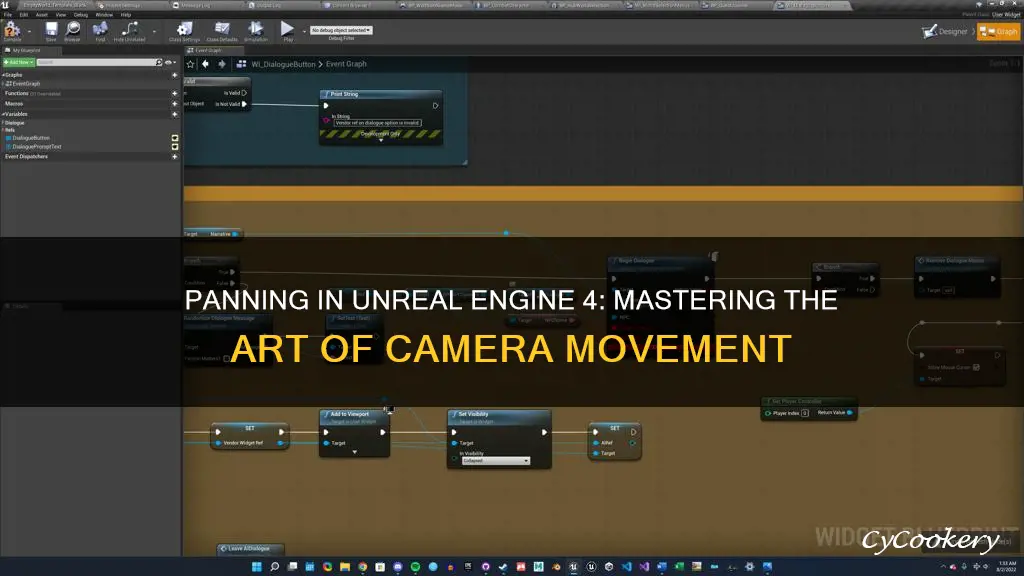Switch to the Message Log tab
This screenshot has width=1024, height=576.
coord(208,5)
